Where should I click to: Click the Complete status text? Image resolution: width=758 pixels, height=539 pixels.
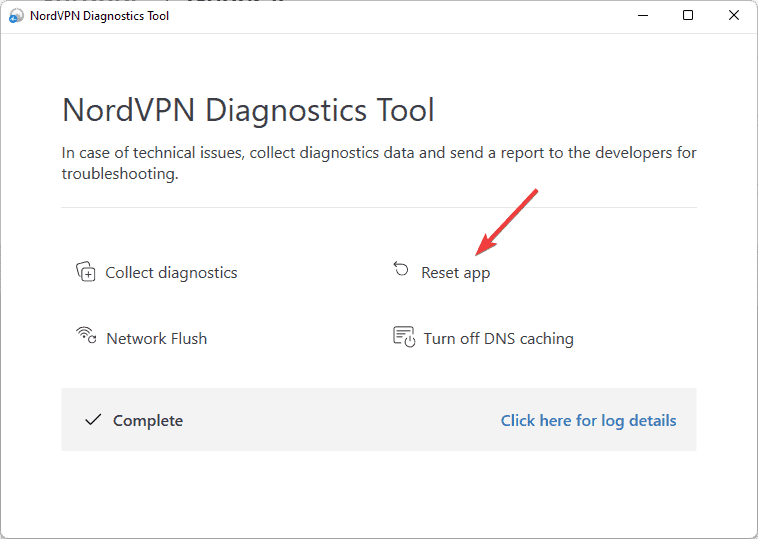pyautogui.click(x=147, y=421)
